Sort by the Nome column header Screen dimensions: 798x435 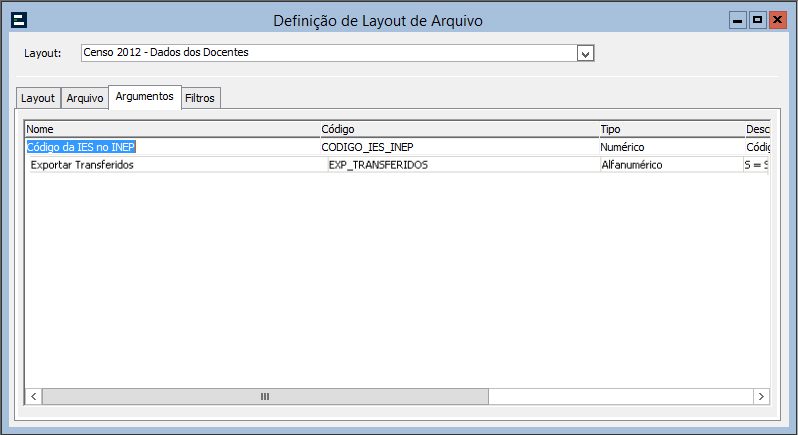173,129
